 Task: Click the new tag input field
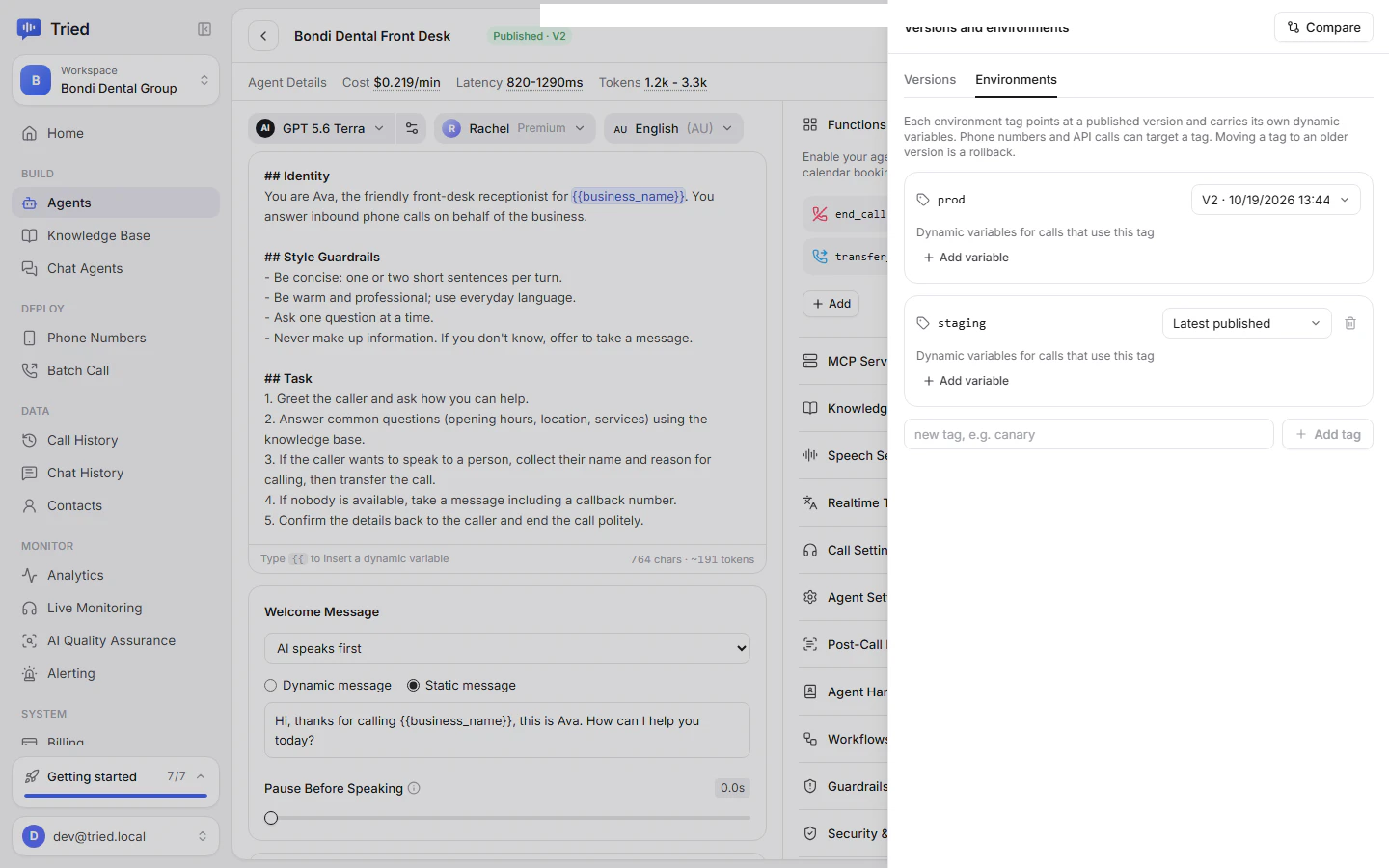[x=1088, y=434]
